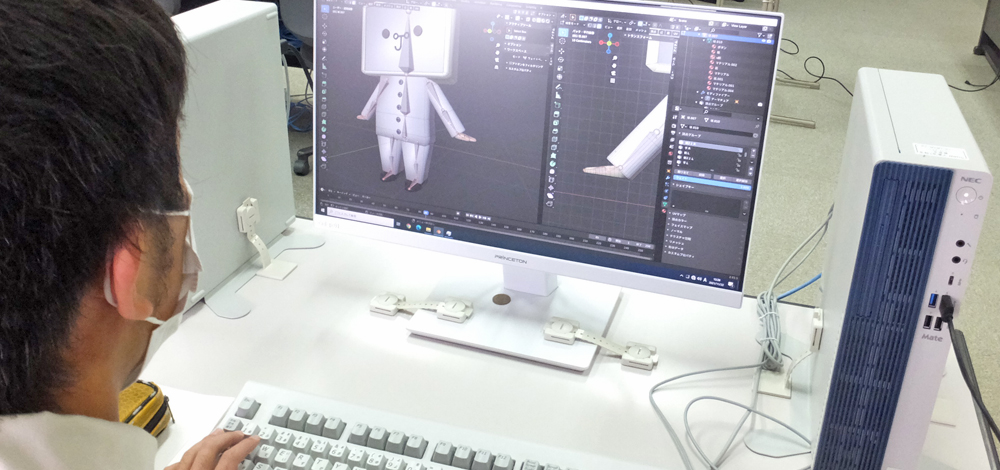Open the ビュー menu in right viewport header
Screen dimensions: 1000x470
(609, 27)
